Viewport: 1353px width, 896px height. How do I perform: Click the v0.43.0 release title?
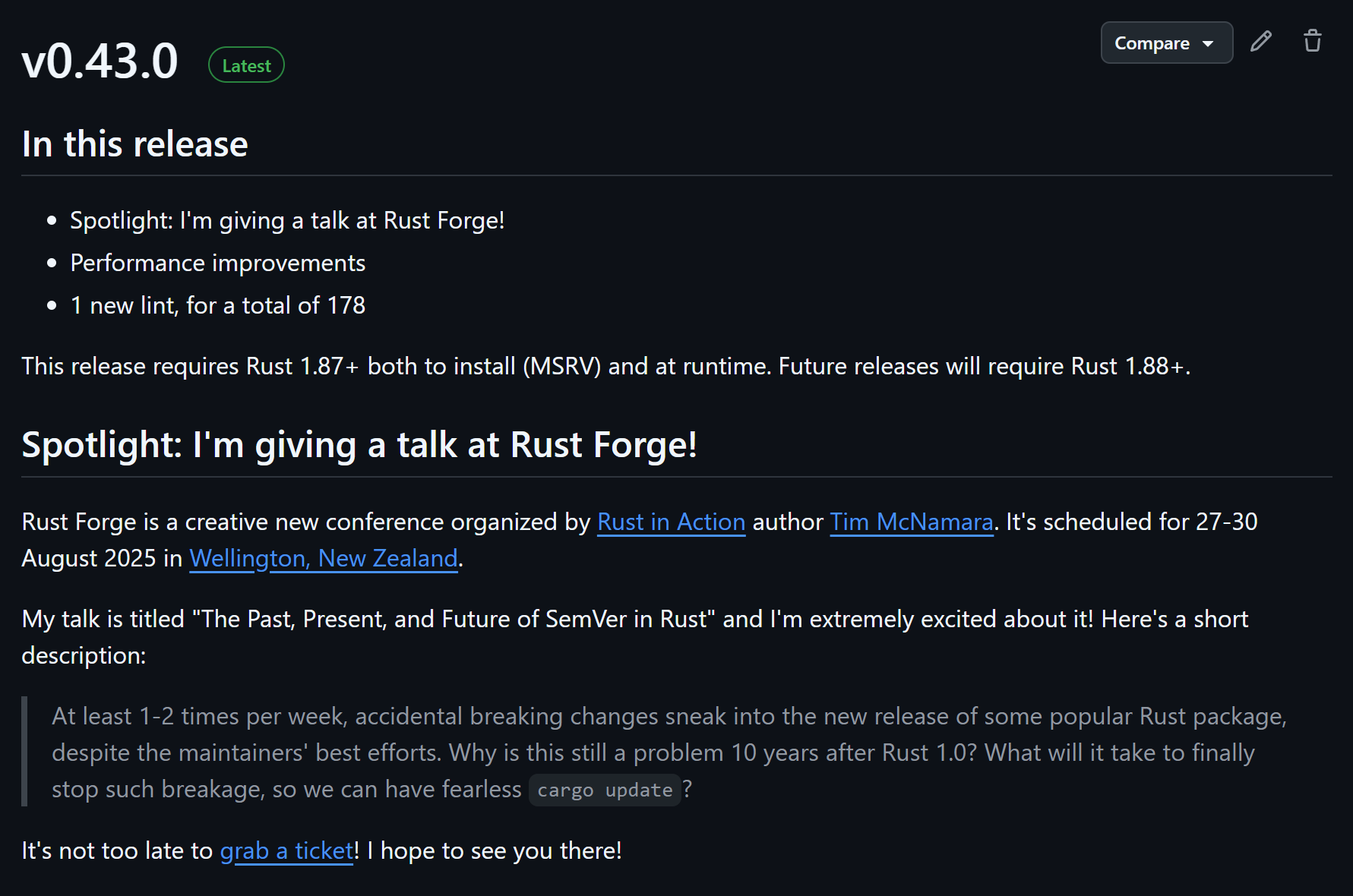[x=100, y=61]
